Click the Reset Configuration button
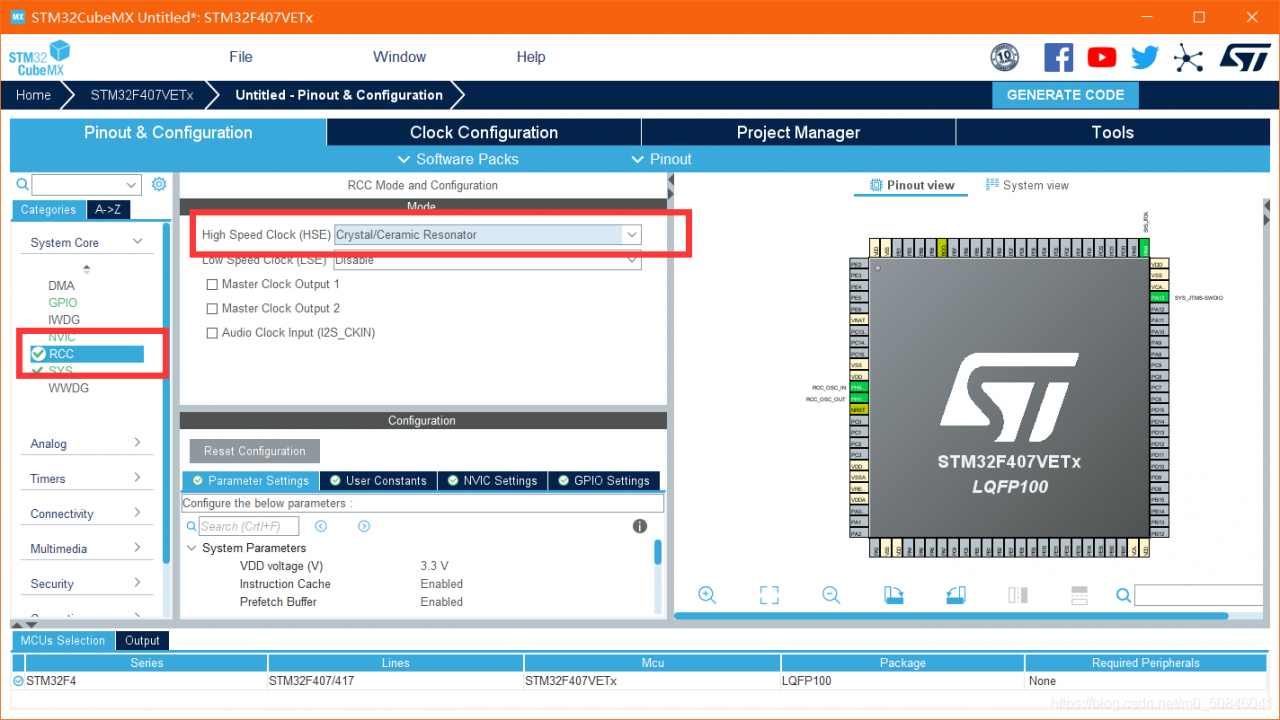This screenshot has width=1280, height=720. coord(255,451)
